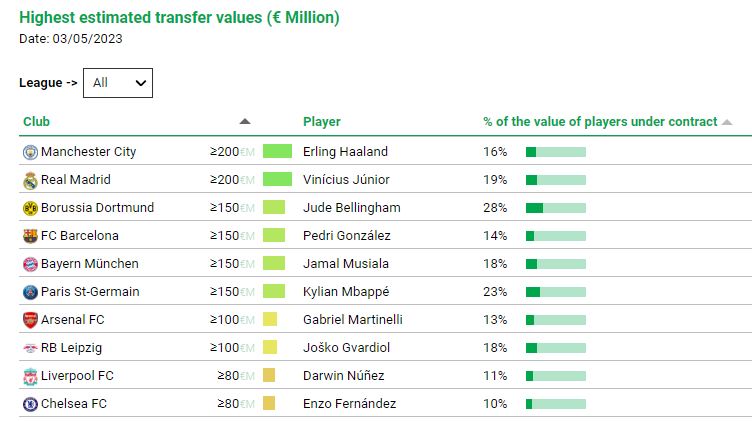Click the Borussia Dortmund crest icon
This screenshot has width=752, height=421.
point(30,208)
